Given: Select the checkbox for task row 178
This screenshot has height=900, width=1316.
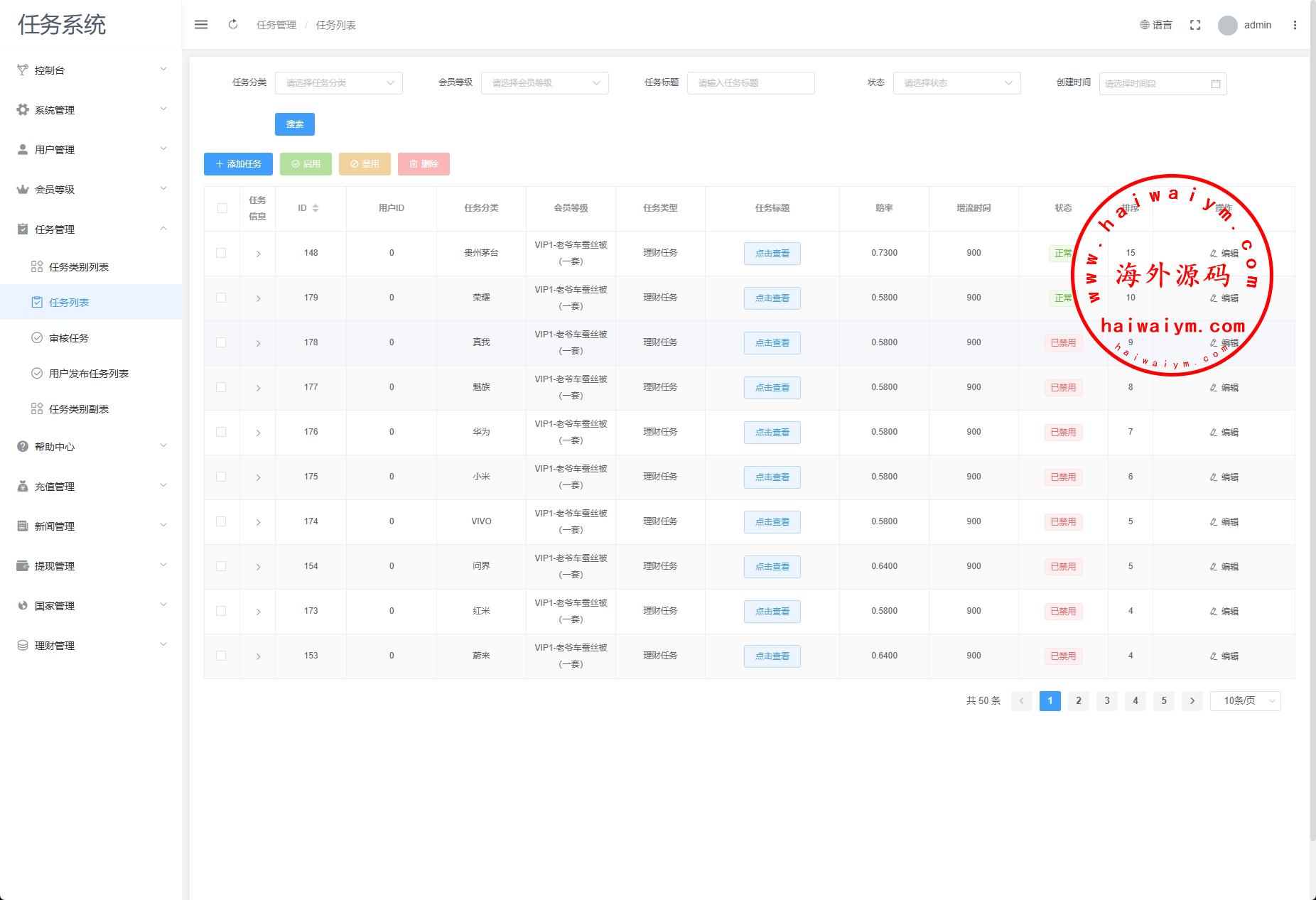Looking at the screenshot, I should 222,342.
